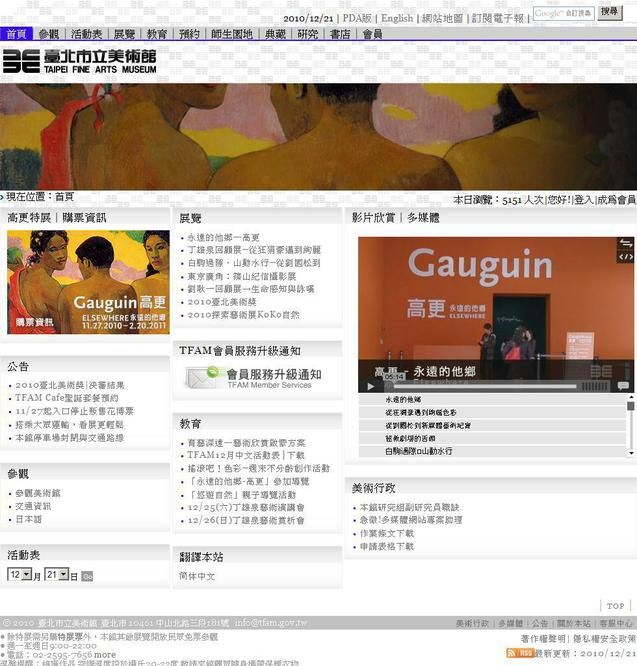The height and width of the screenshot is (666, 637).
Task: Open 隱私權安全政策 privacy link
Action: pos(604,639)
